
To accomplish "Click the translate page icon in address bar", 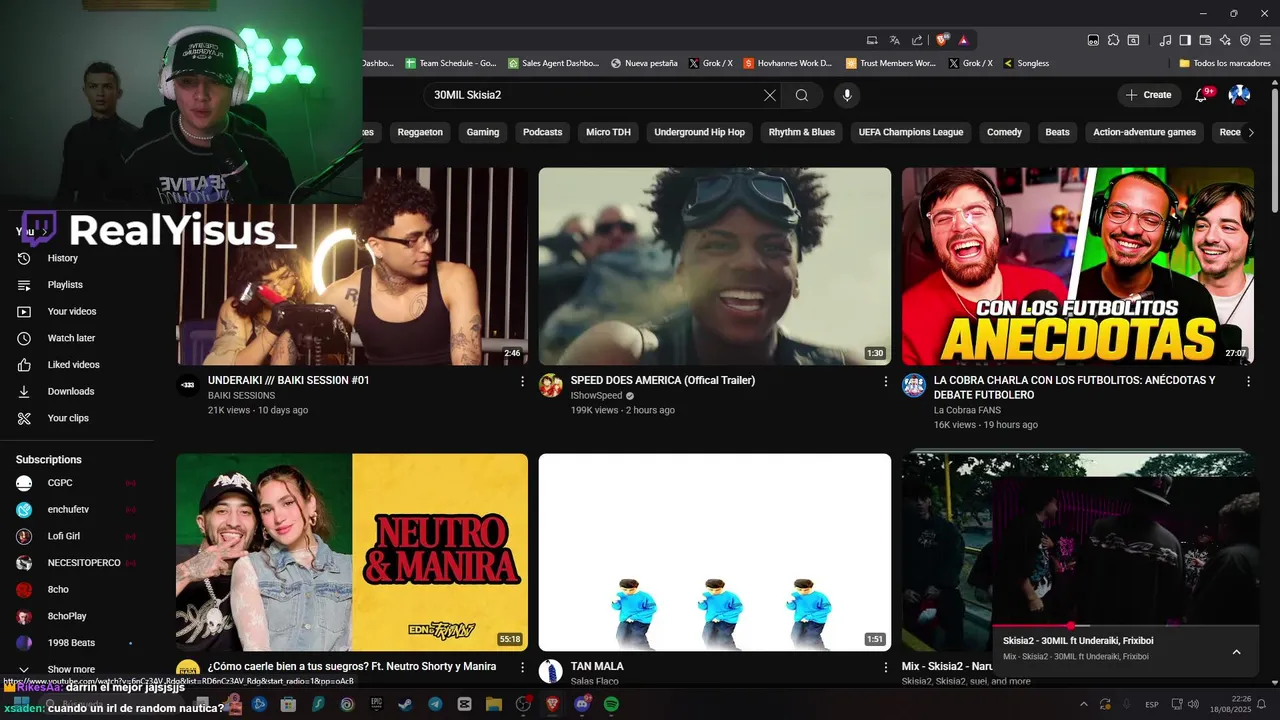I will coord(895,40).
